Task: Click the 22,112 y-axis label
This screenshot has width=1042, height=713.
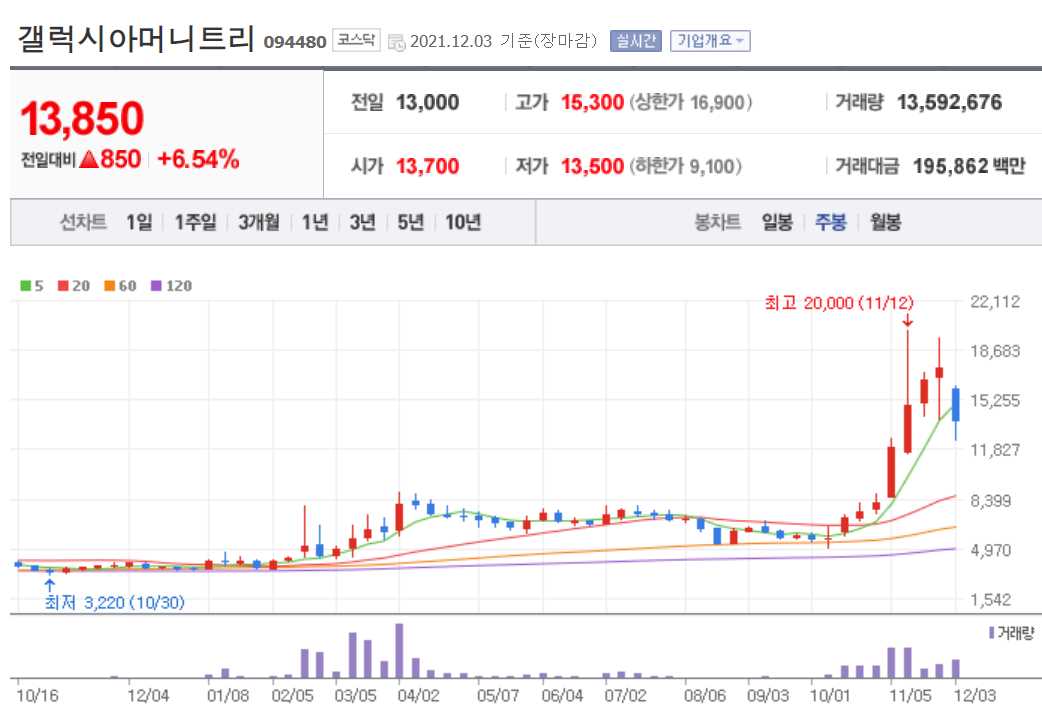Action: click(995, 302)
